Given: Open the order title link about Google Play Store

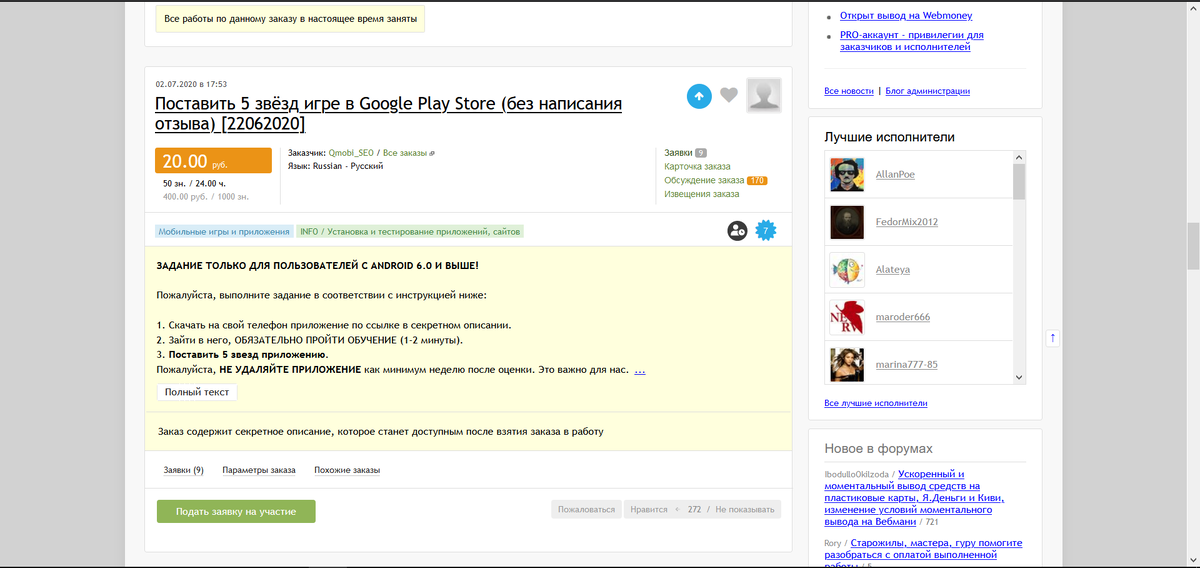Looking at the screenshot, I should click(x=389, y=113).
